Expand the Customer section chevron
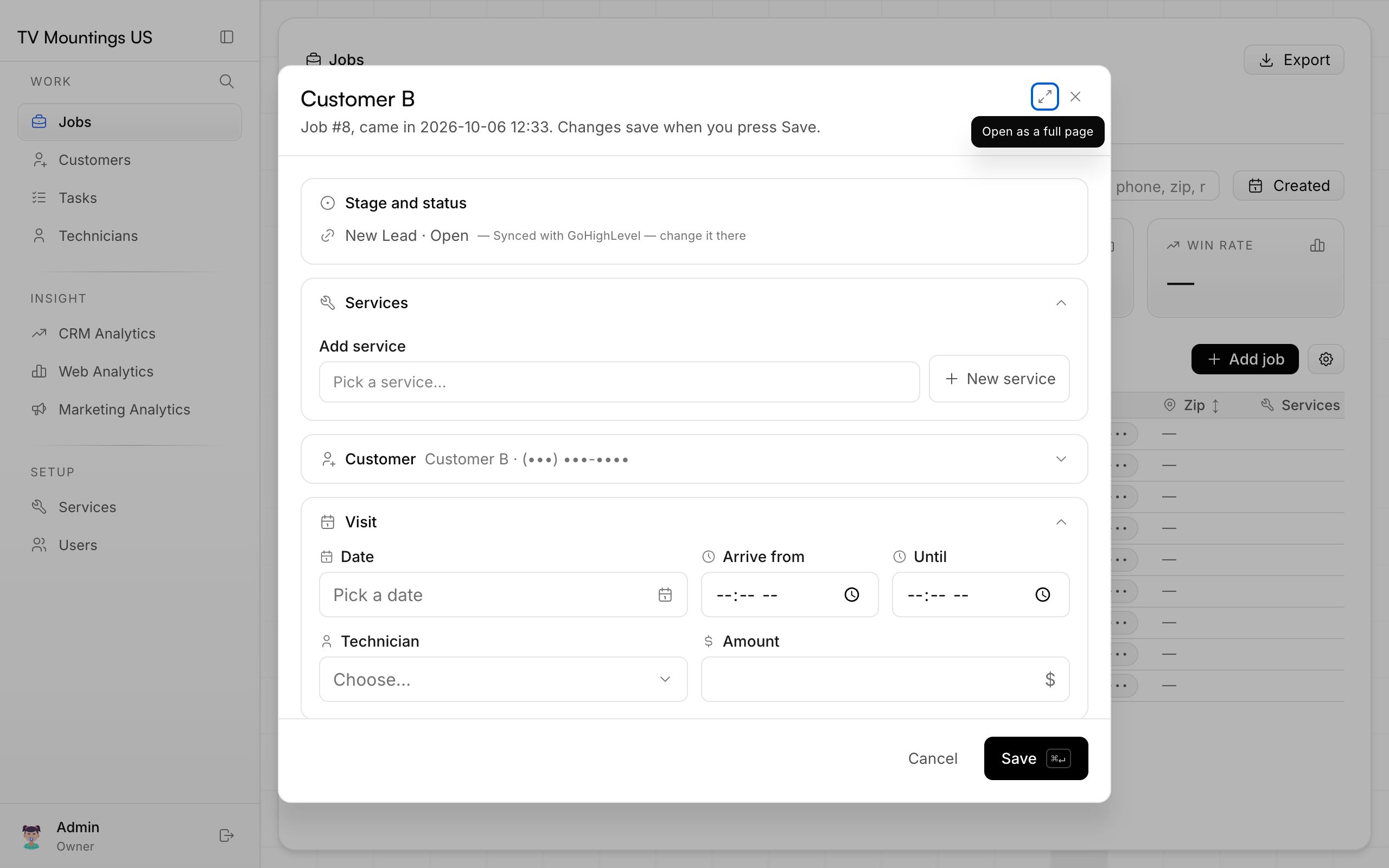The image size is (1389, 868). point(1061,459)
